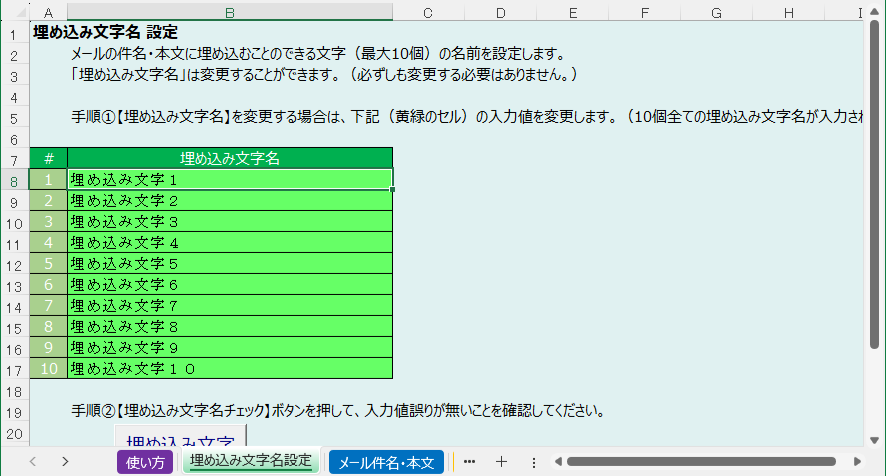Screen dimensions: 886x476
Task: Select column B header
Action: (x=230, y=12)
